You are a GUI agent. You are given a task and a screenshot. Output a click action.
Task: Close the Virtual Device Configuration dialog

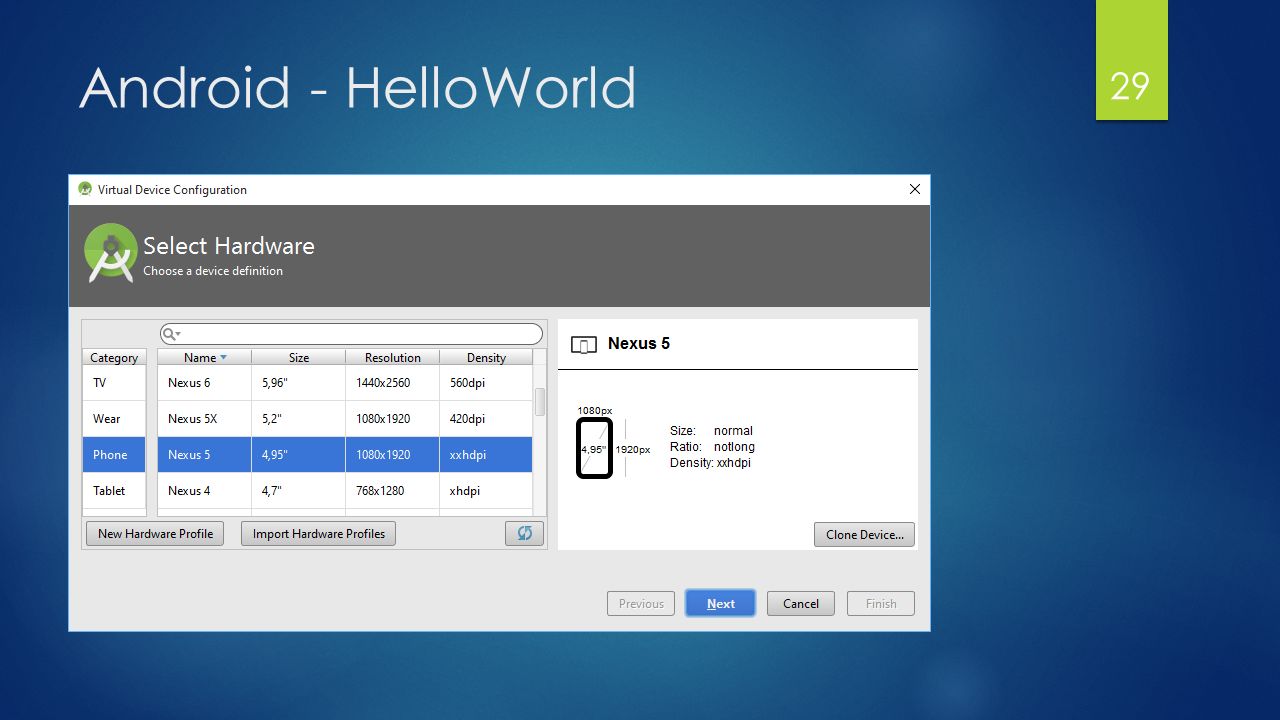pos(914,189)
